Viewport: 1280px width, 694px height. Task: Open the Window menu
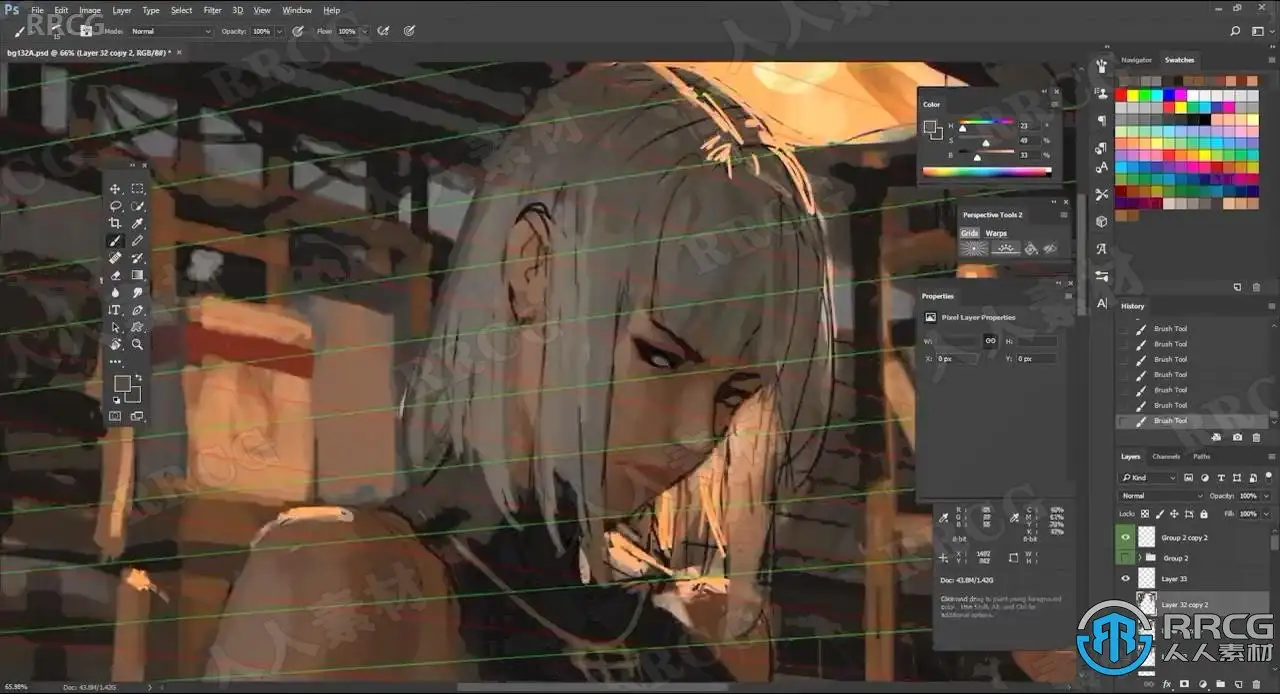pos(297,10)
